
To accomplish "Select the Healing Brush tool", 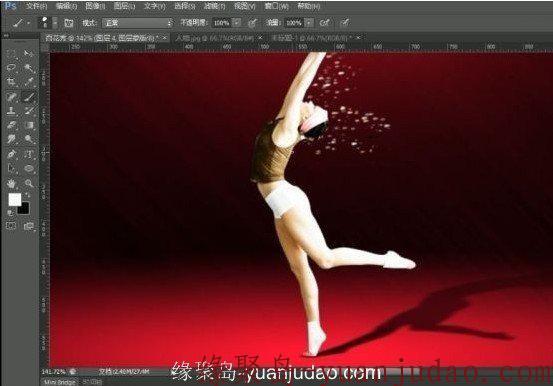I will pyautogui.click(x=12, y=97).
